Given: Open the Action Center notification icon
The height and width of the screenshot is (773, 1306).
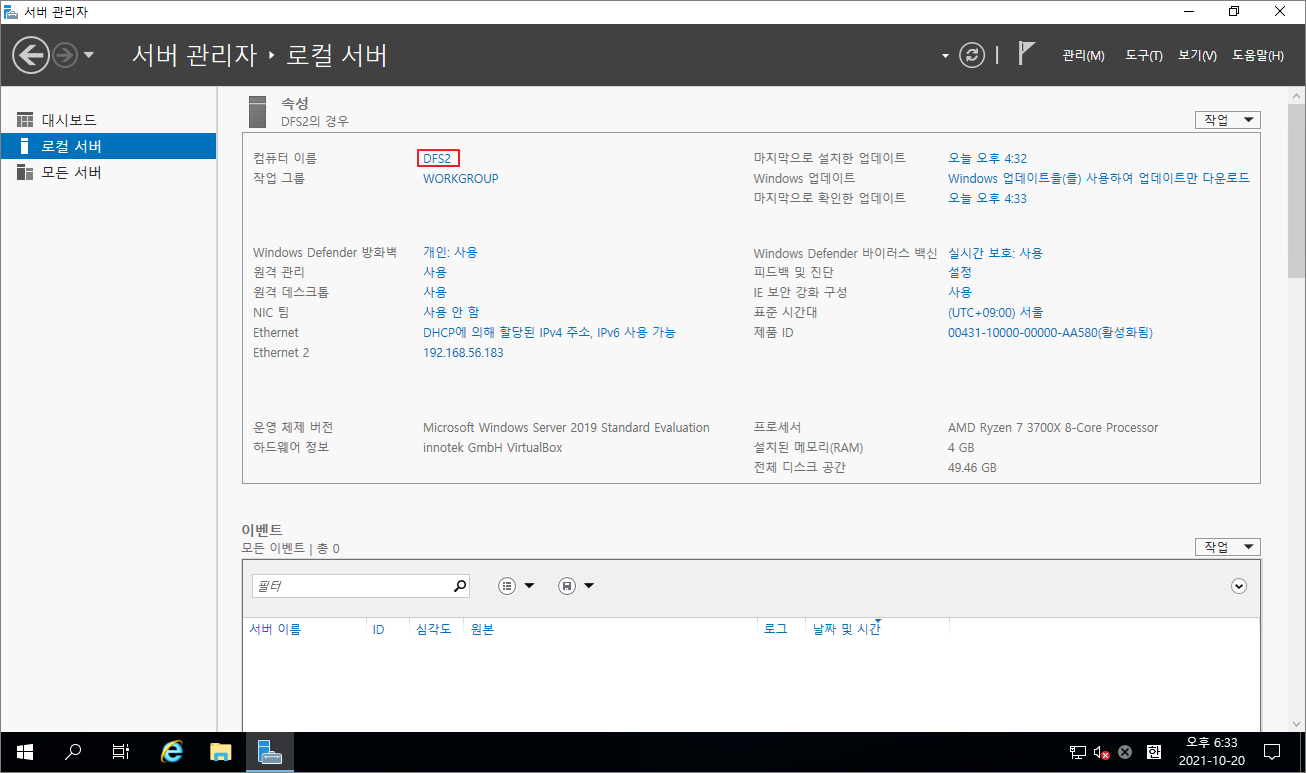Looking at the screenshot, I should [1272, 752].
